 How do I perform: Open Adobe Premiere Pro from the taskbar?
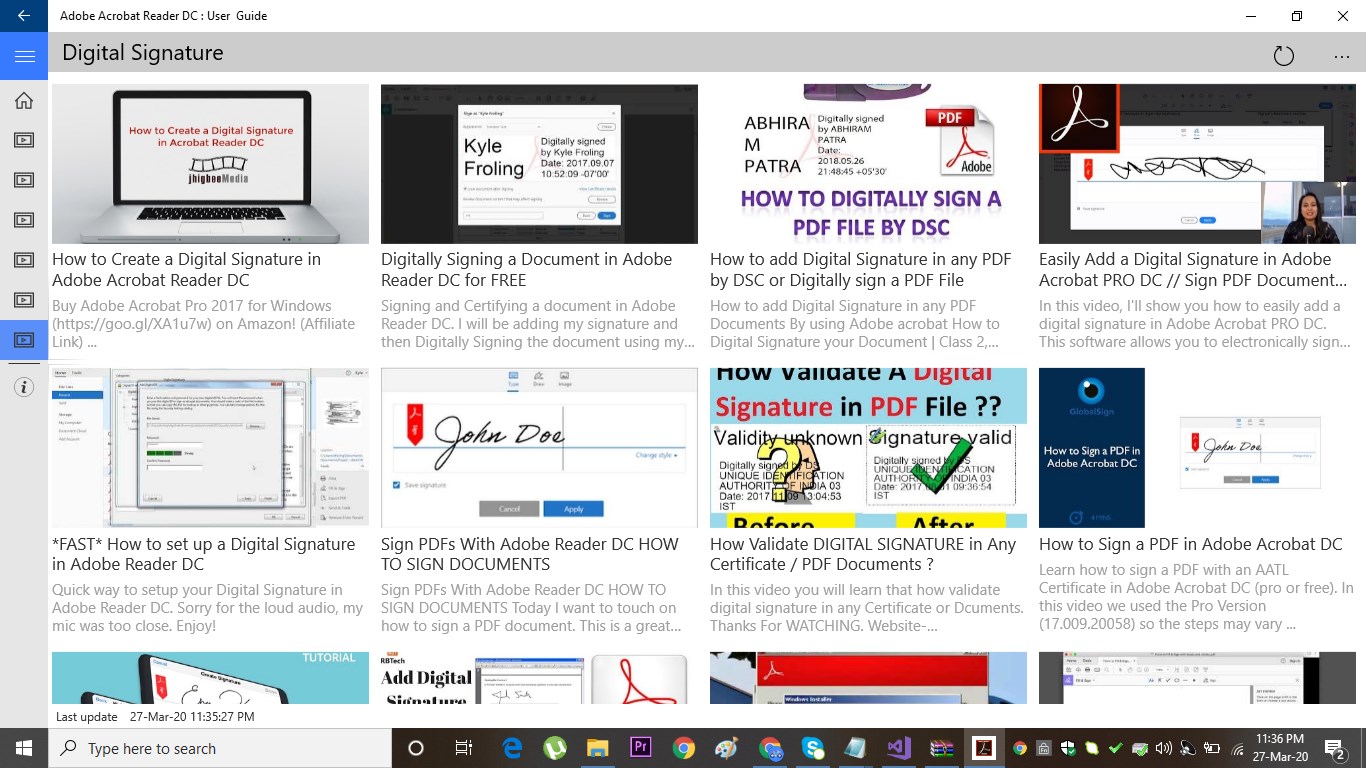(x=641, y=748)
